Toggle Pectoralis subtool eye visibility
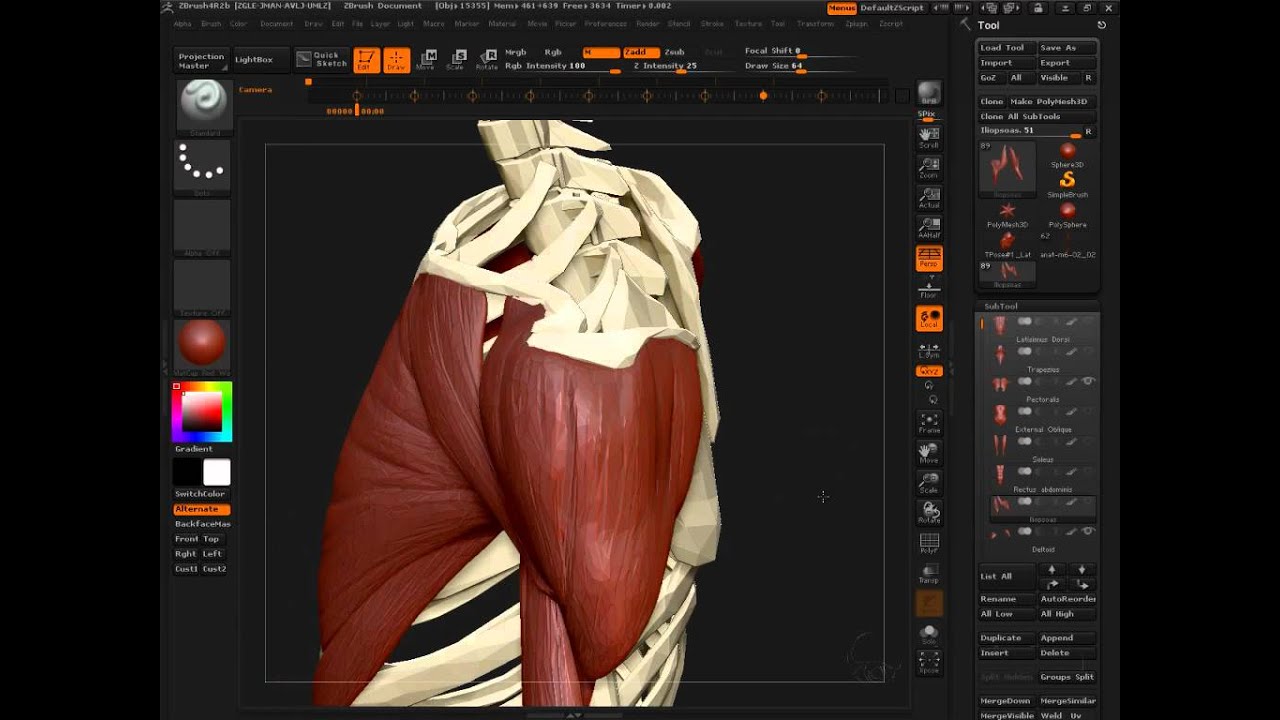This screenshot has height=720, width=1280. (1088, 381)
